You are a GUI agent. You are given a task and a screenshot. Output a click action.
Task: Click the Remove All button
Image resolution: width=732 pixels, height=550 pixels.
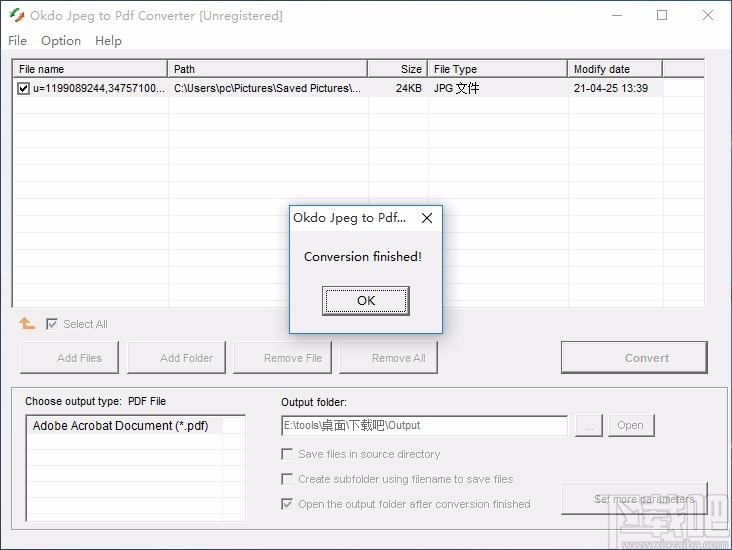click(388, 358)
